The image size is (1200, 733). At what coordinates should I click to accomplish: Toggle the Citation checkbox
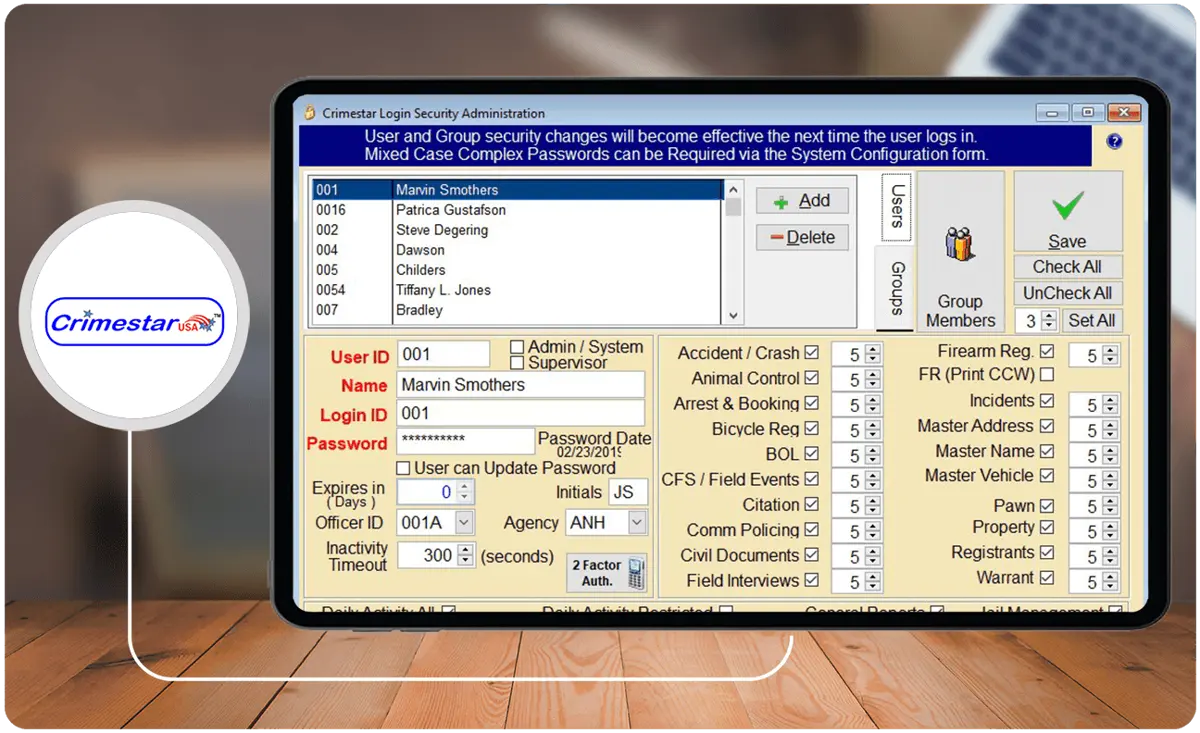811,505
